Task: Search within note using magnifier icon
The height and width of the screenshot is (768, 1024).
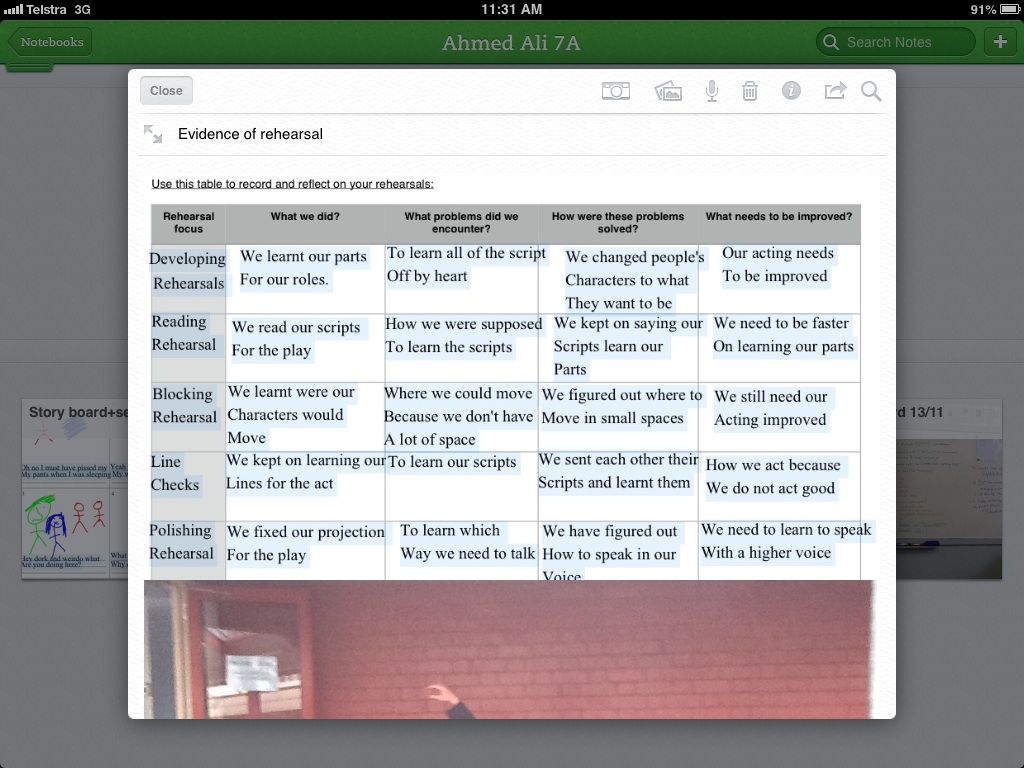Action: pos(871,91)
